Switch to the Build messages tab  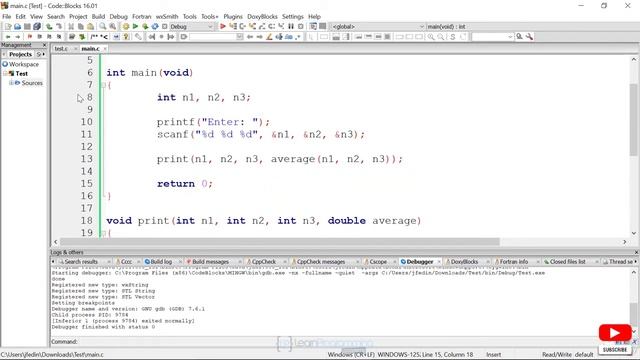click(210, 262)
